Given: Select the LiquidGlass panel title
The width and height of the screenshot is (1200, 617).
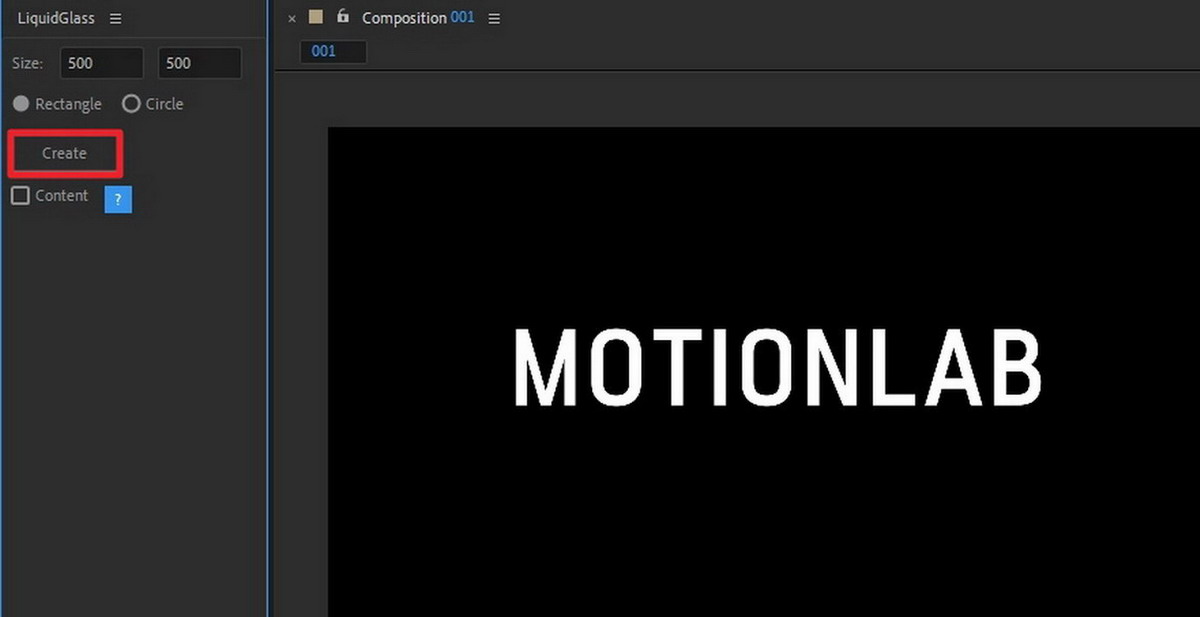Looking at the screenshot, I should 56,19.
